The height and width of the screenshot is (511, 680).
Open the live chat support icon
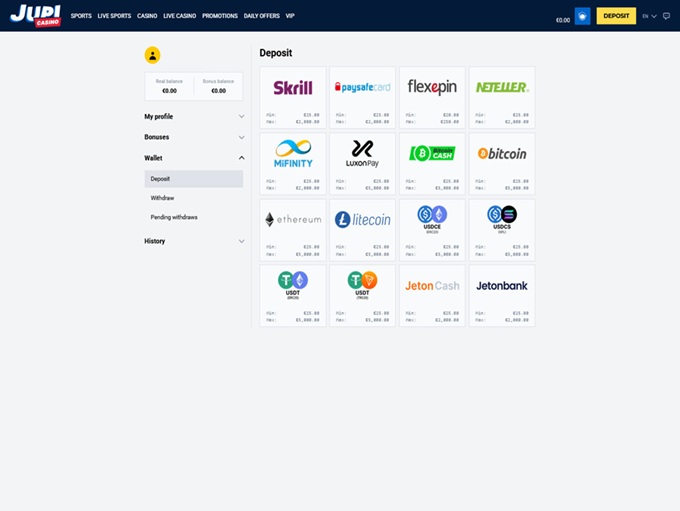(x=667, y=16)
